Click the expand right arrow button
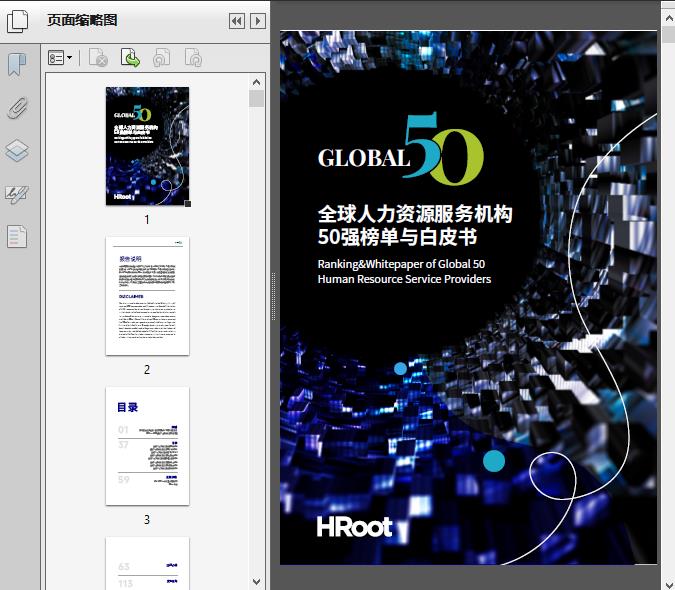 258,21
